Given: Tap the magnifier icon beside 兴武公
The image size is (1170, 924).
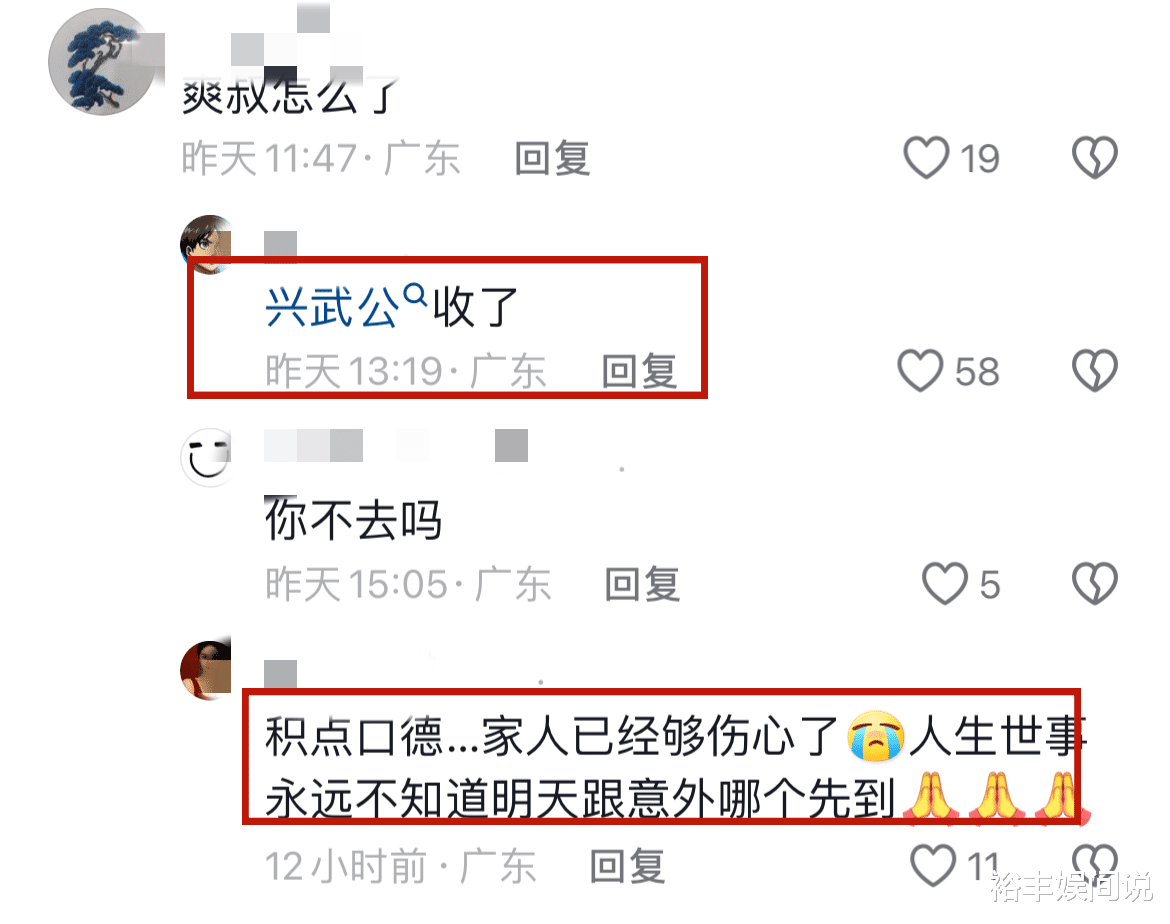Looking at the screenshot, I should coord(415,296).
